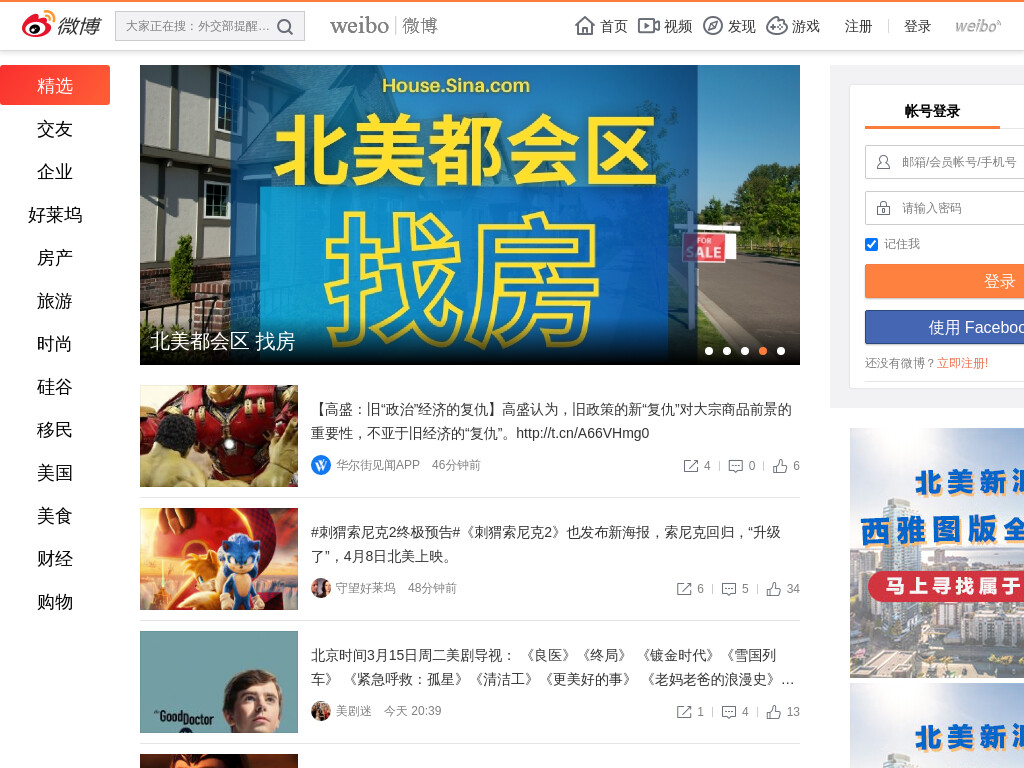Open 华尔街见闻APP author link
Screen dimensions: 1024x768
pos(377,465)
